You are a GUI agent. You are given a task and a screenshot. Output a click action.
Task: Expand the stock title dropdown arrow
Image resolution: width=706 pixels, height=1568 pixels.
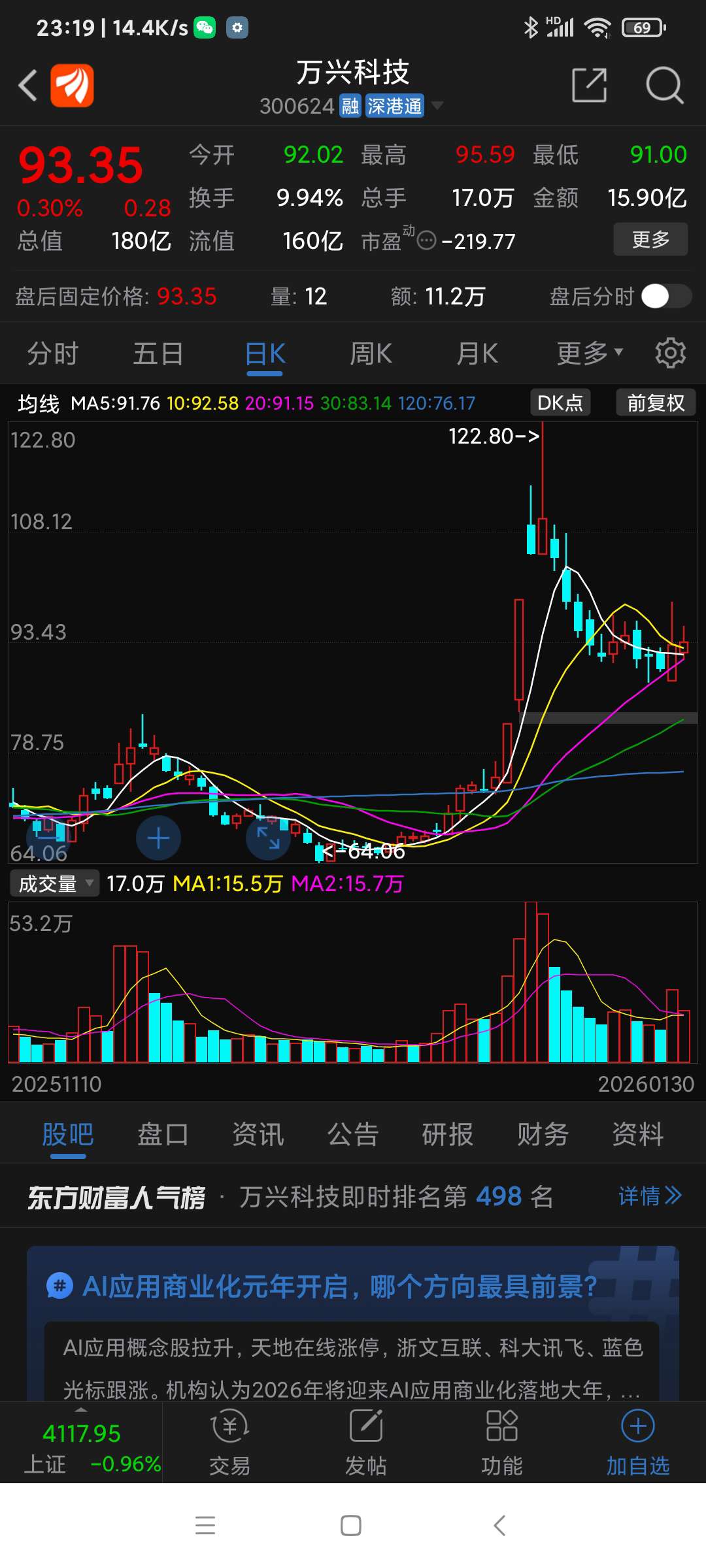tap(437, 105)
